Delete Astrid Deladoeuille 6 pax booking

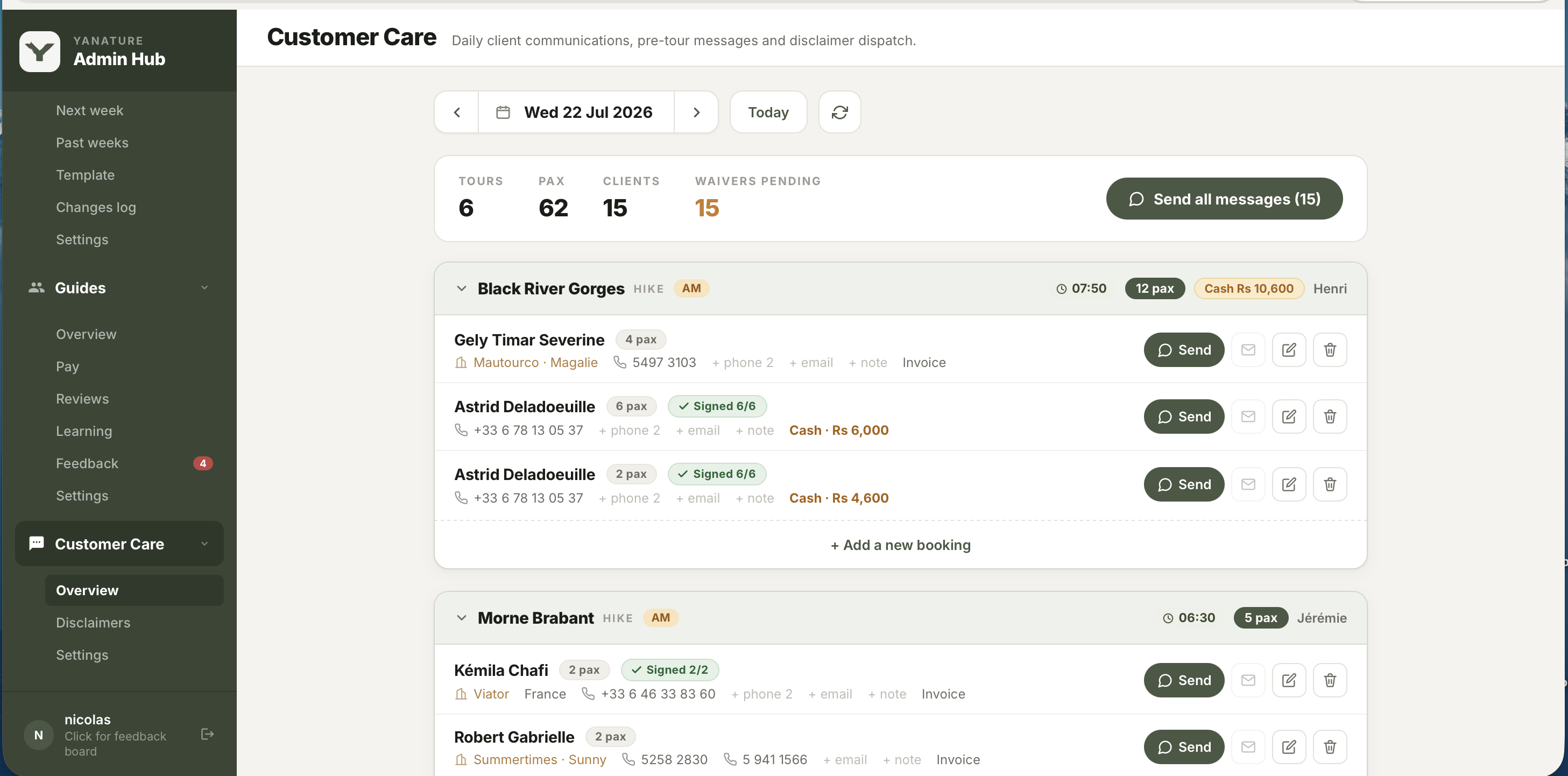(1330, 417)
